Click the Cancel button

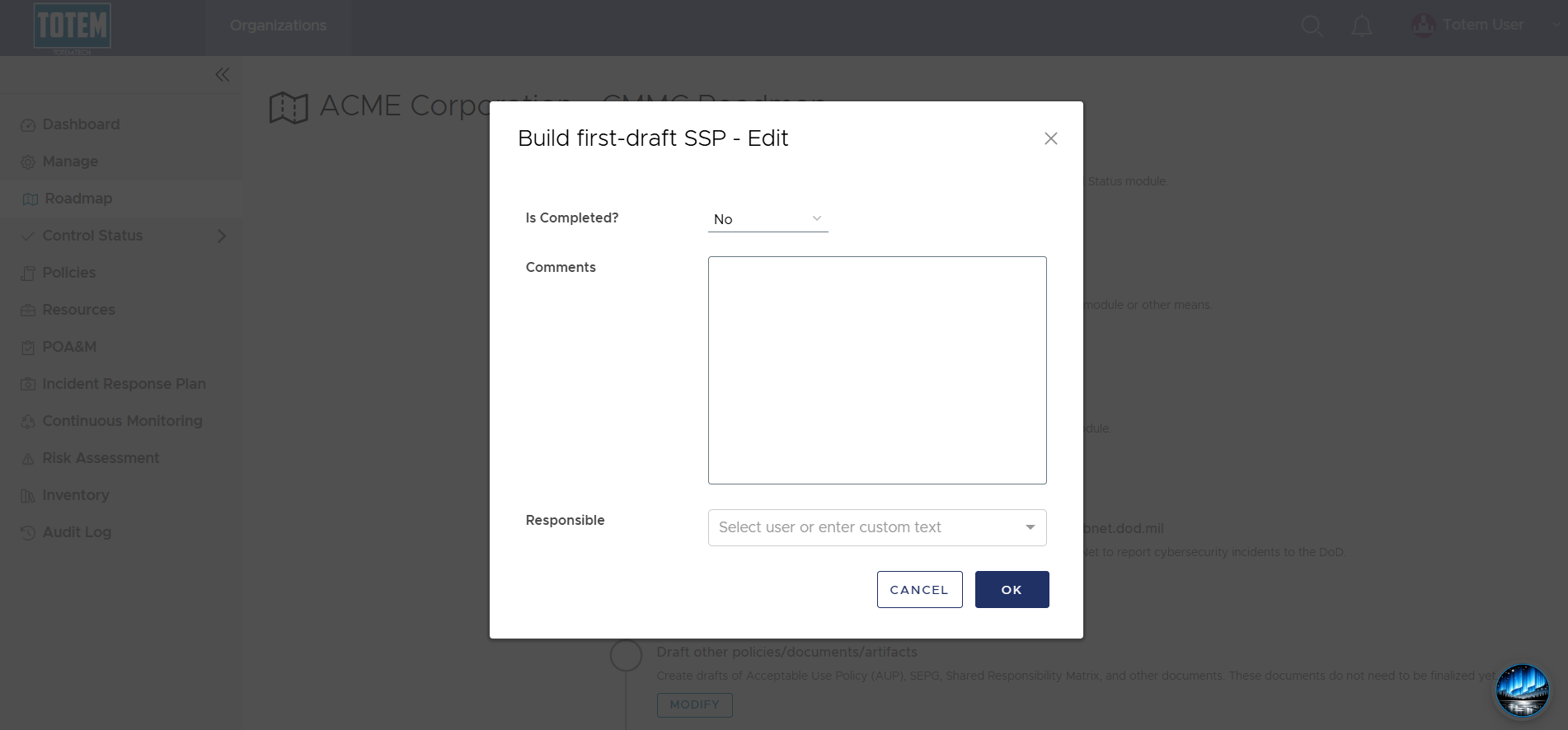coord(919,590)
